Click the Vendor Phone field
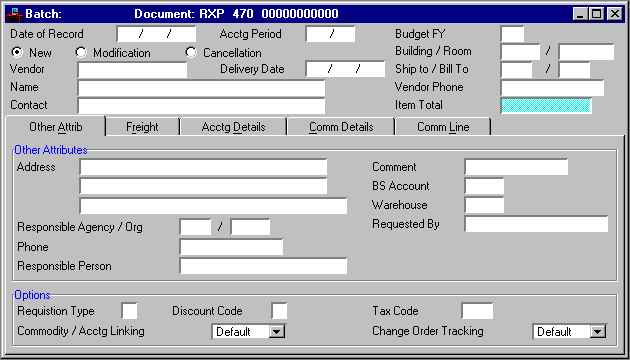Screen dimensions: 630x360 click(x=552, y=88)
